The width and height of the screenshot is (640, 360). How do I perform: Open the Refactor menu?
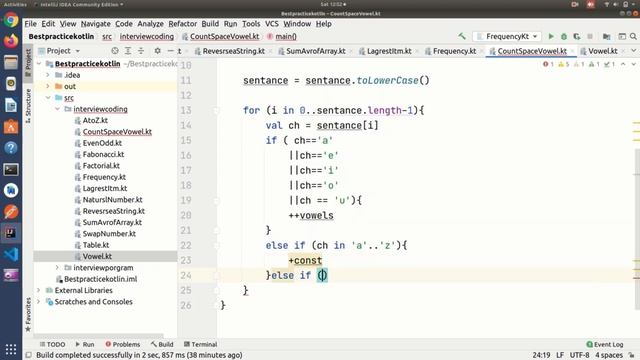click(x=182, y=24)
